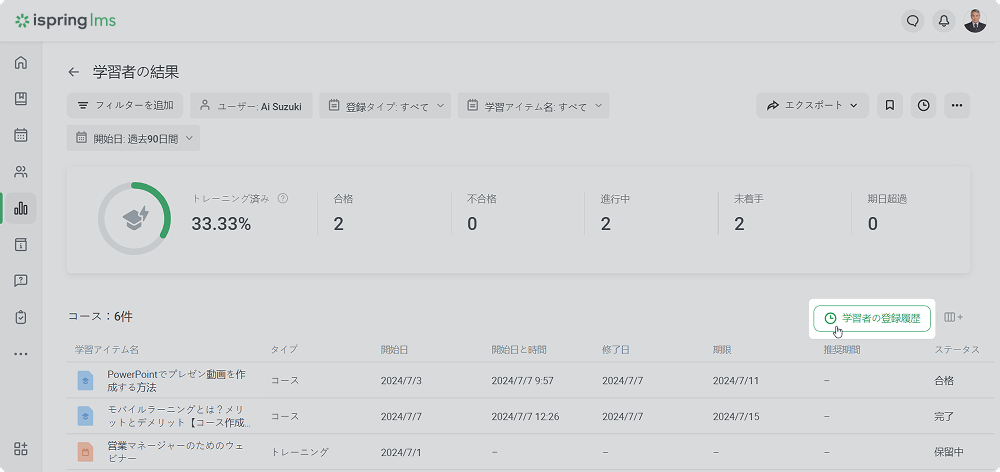Open the PowerPointでプレゼン動画を作成する方法 course
The width and height of the screenshot is (1000, 472).
176,380
